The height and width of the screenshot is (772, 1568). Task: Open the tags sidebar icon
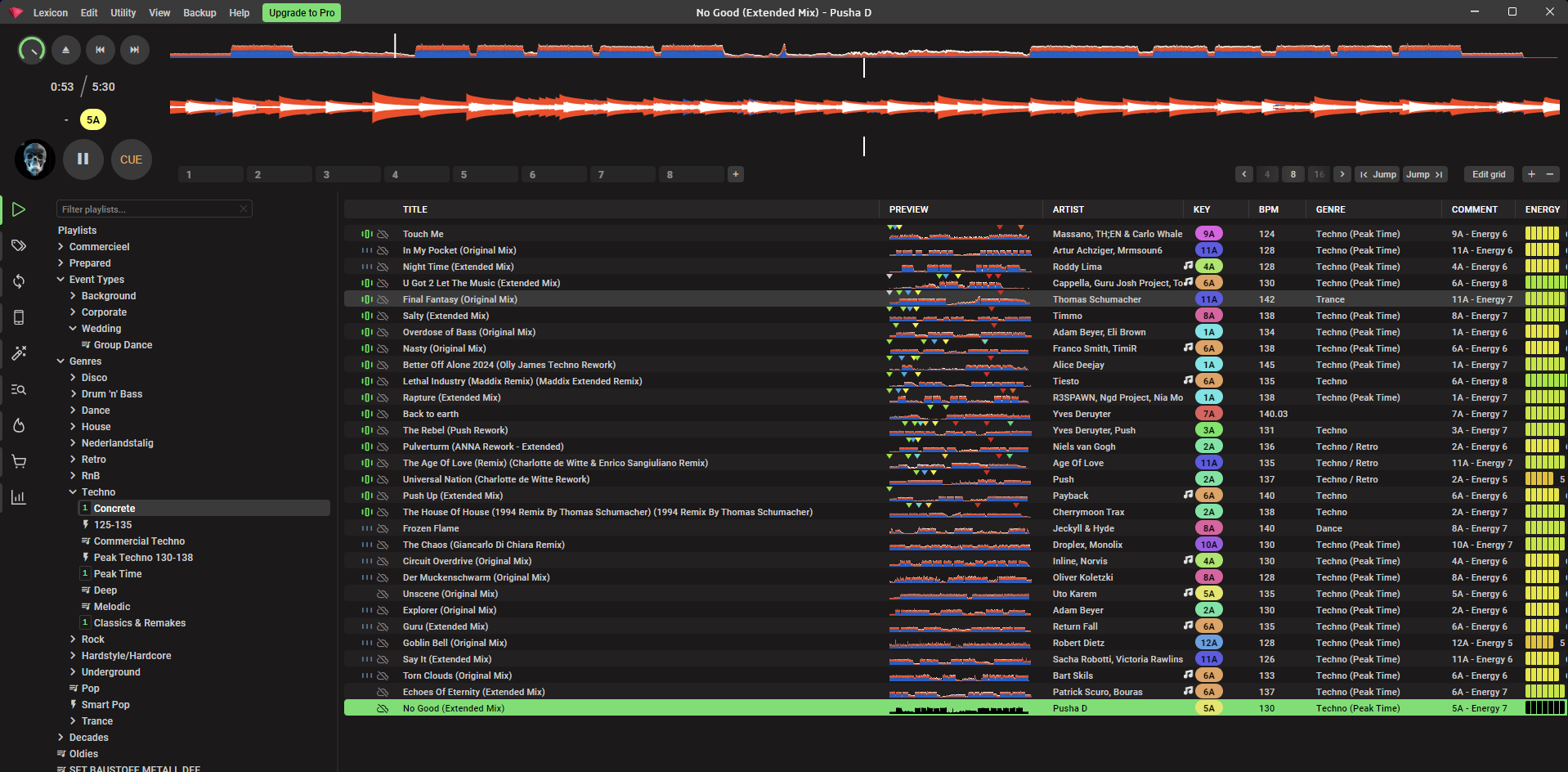(x=19, y=245)
